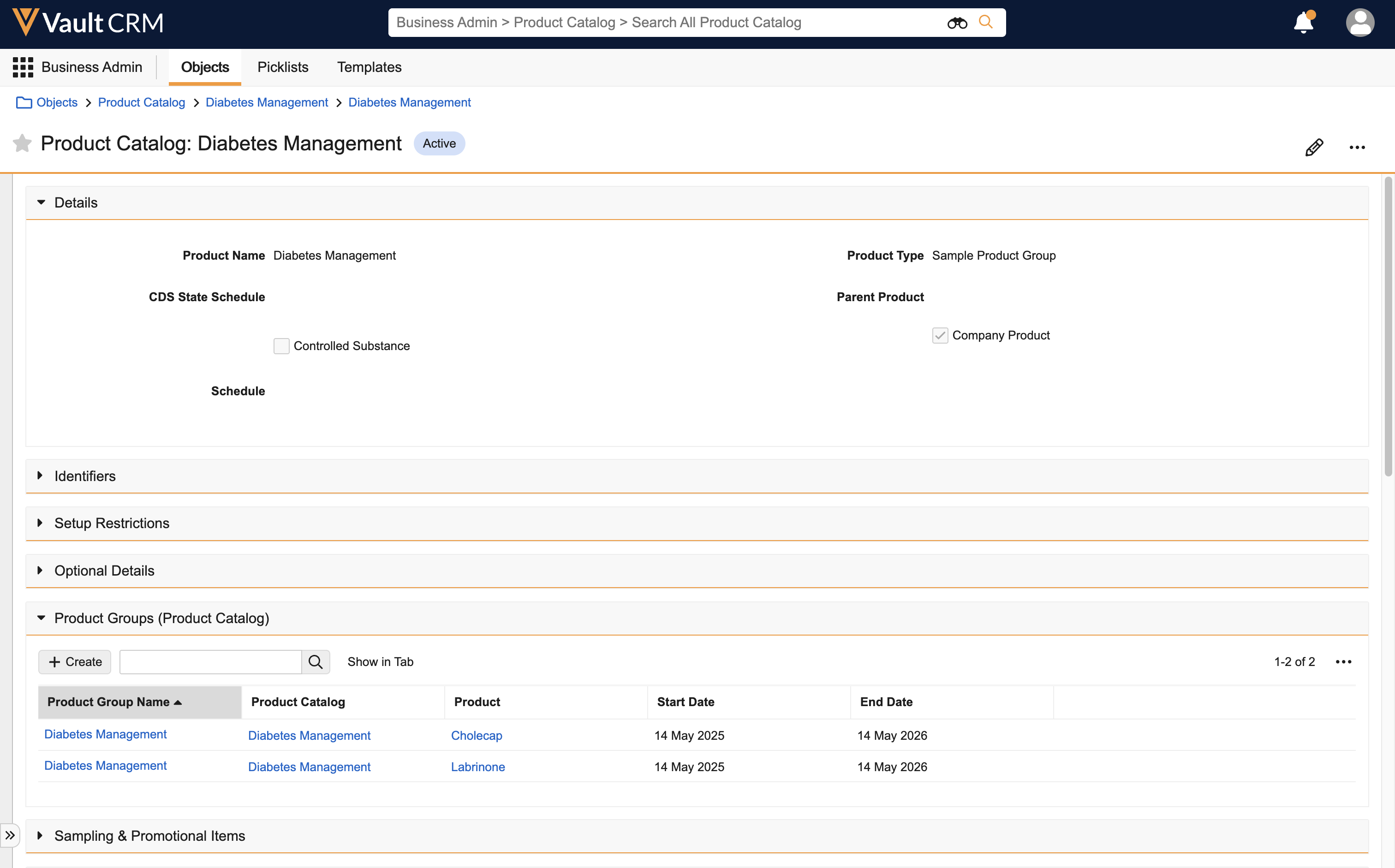The height and width of the screenshot is (868, 1395).
Task: Expand the left side panel chevrons
Action: tap(10, 835)
